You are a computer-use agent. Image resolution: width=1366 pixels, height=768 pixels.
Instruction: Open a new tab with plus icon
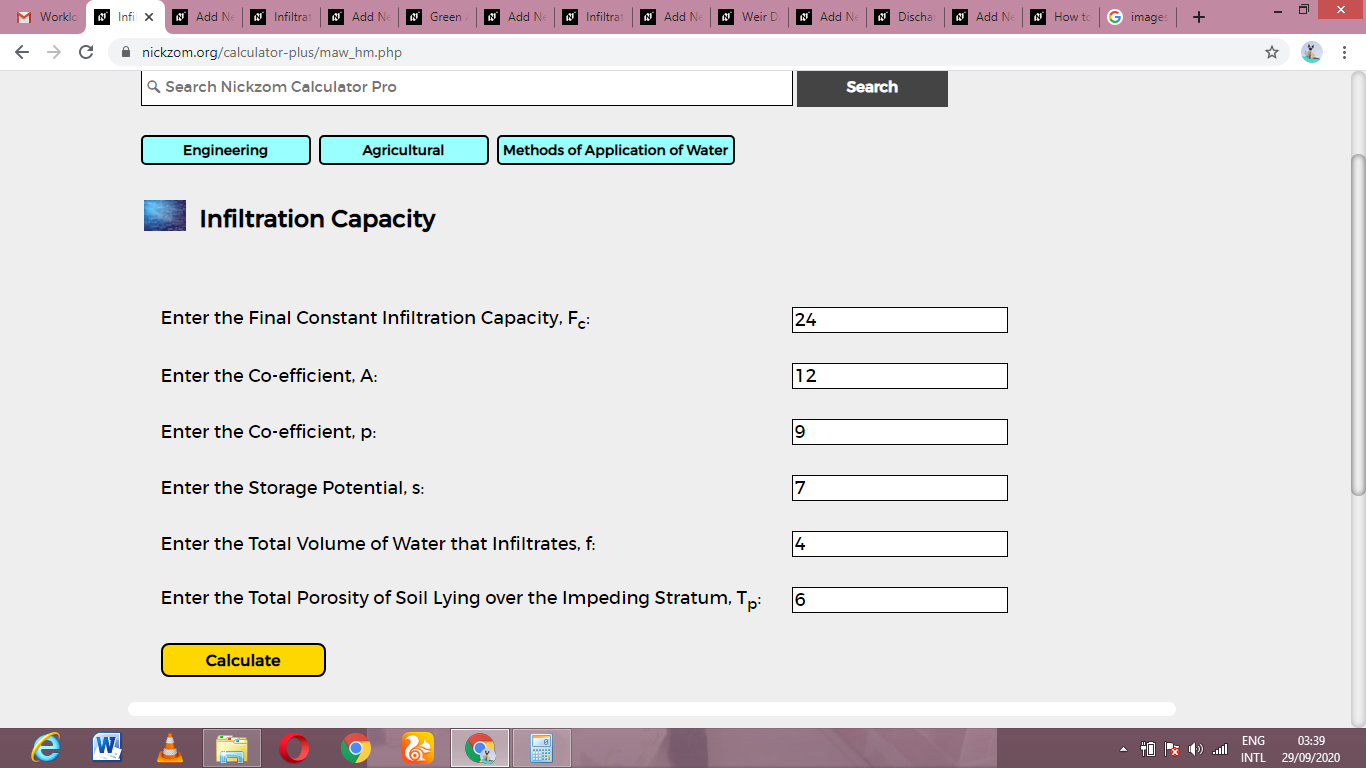tap(1199, 17)
